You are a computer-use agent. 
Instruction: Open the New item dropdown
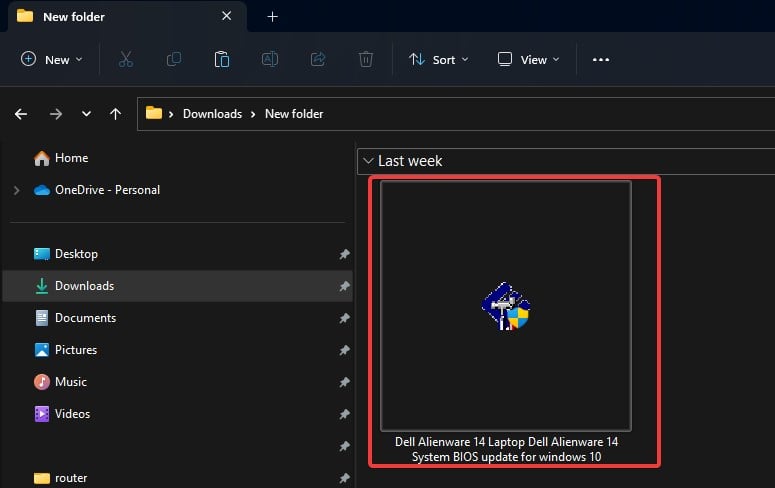pyautogui.click(x=52, y=60)
